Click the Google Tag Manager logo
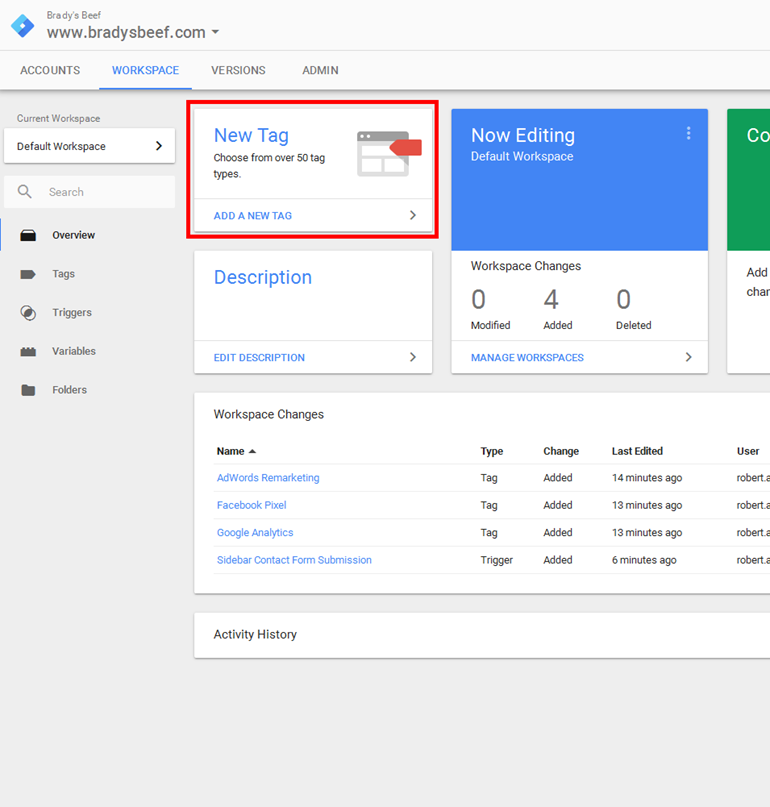This screenshot has height=807, width=770. coord(22,25)
